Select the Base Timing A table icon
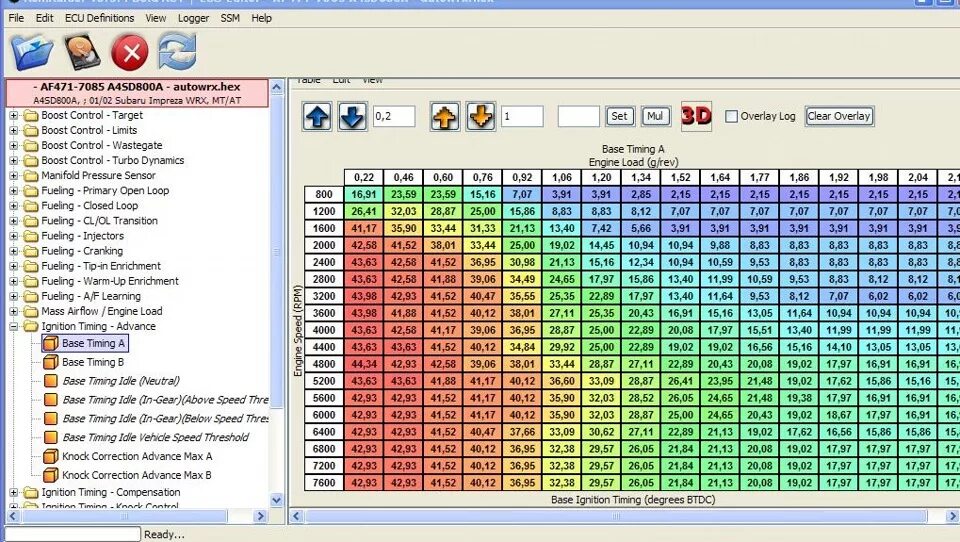960x542 pixels. click(51, 344)
